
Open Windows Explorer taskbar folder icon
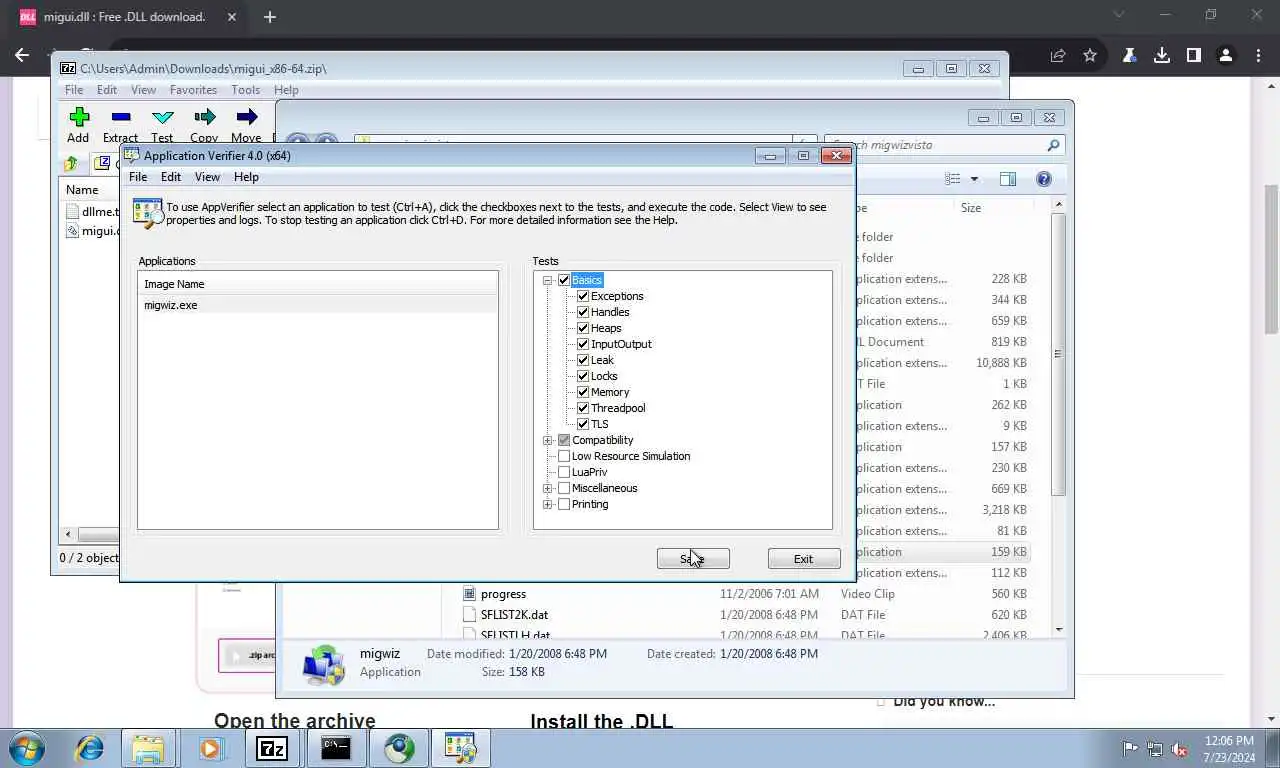(x=148, y=748)
